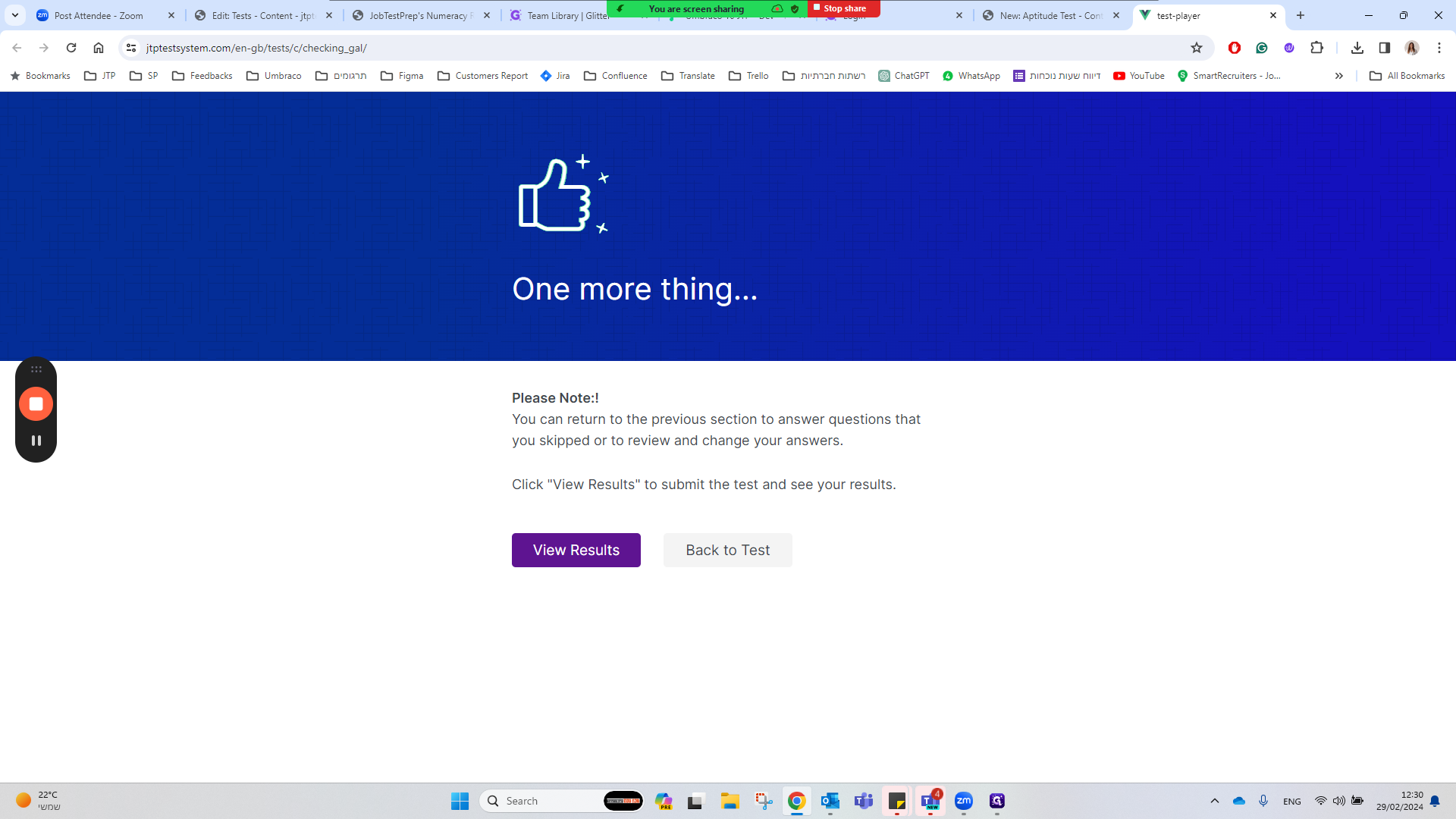Image resolution: width=1456 pixels, height=819 pixels.
Task: Open the Chrome three-dot menu
Action: click(1439, 48)
